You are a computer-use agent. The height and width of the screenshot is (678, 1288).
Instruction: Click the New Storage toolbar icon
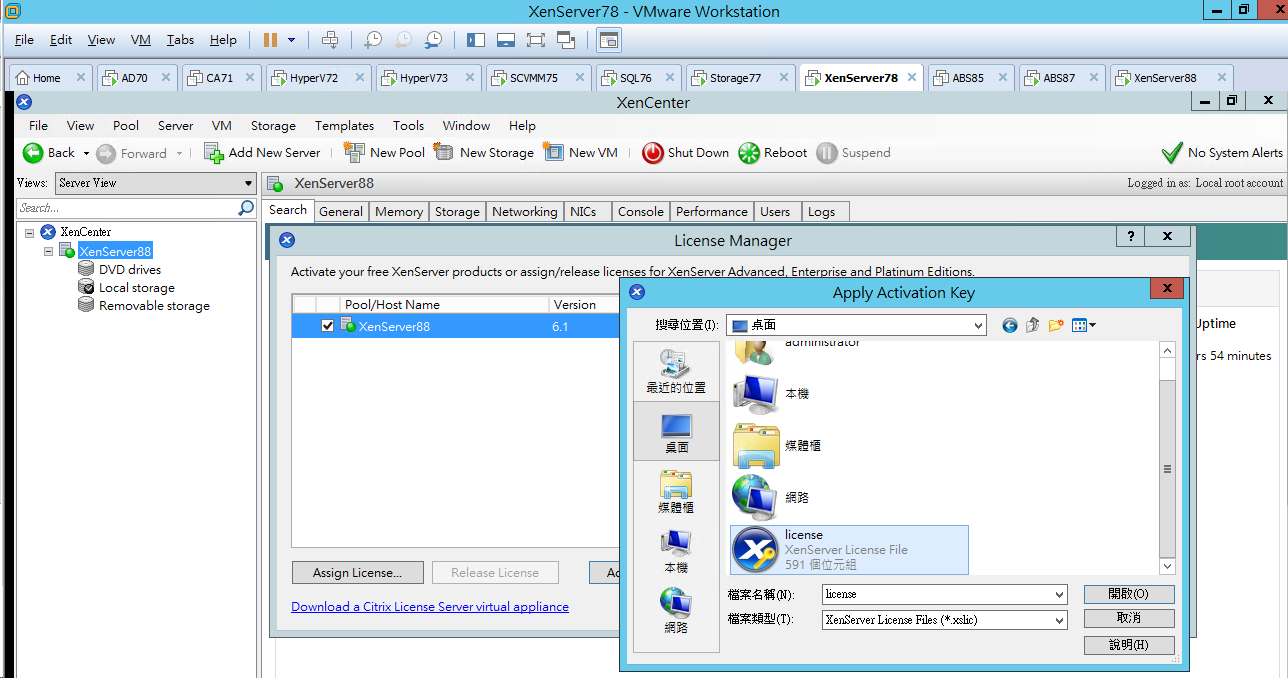click(x=444, y=152)
